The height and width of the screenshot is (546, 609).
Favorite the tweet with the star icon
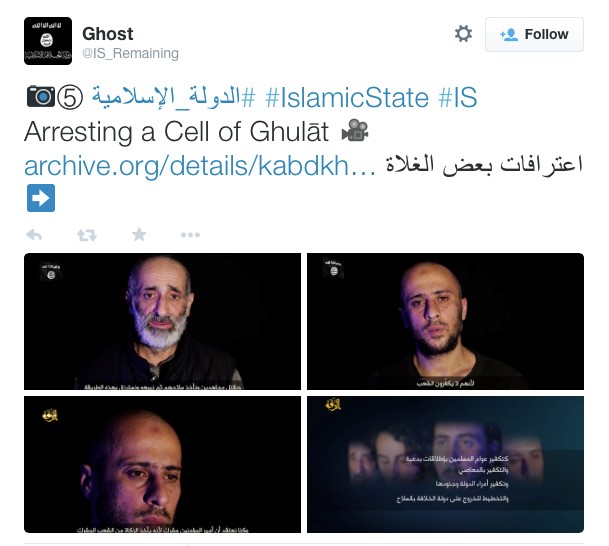click(x=139, y=235)
